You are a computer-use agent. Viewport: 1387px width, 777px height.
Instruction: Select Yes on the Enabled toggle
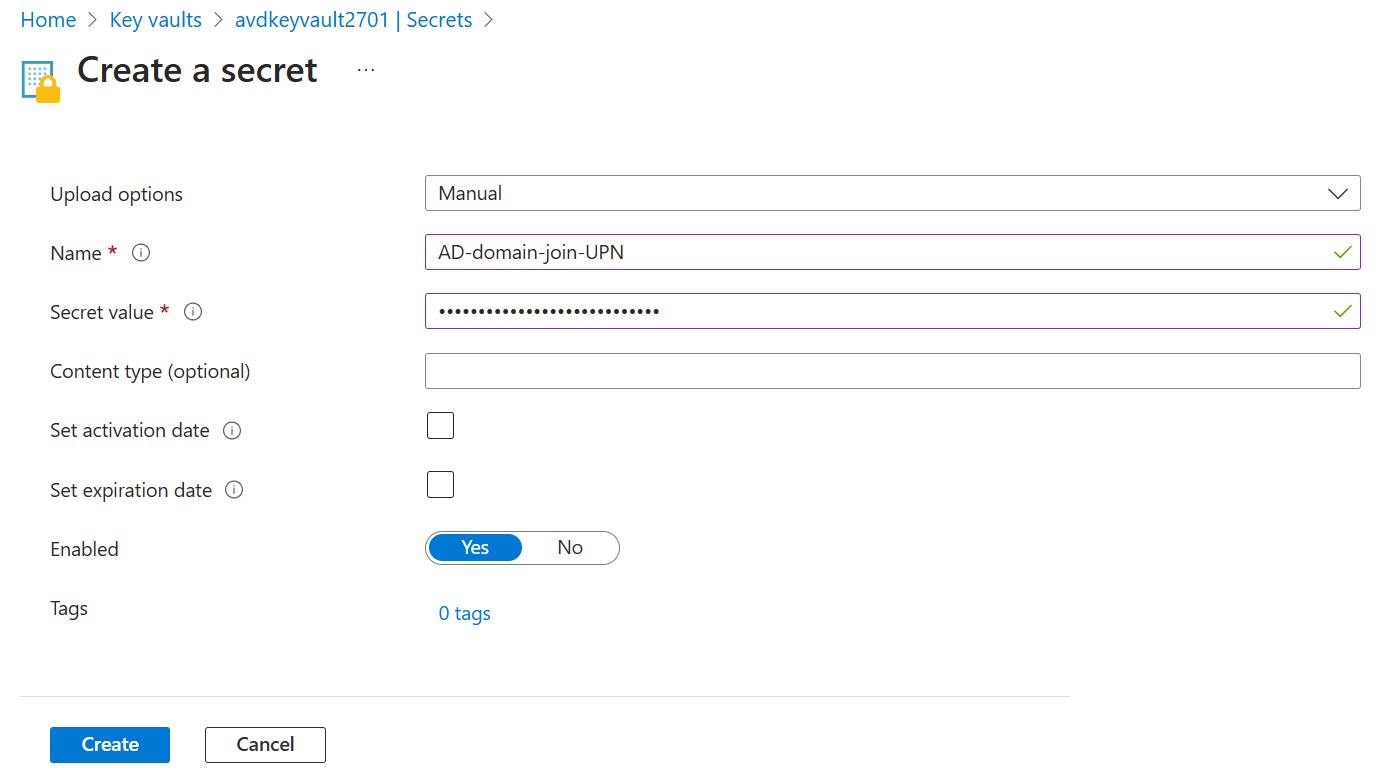point(475,548)
